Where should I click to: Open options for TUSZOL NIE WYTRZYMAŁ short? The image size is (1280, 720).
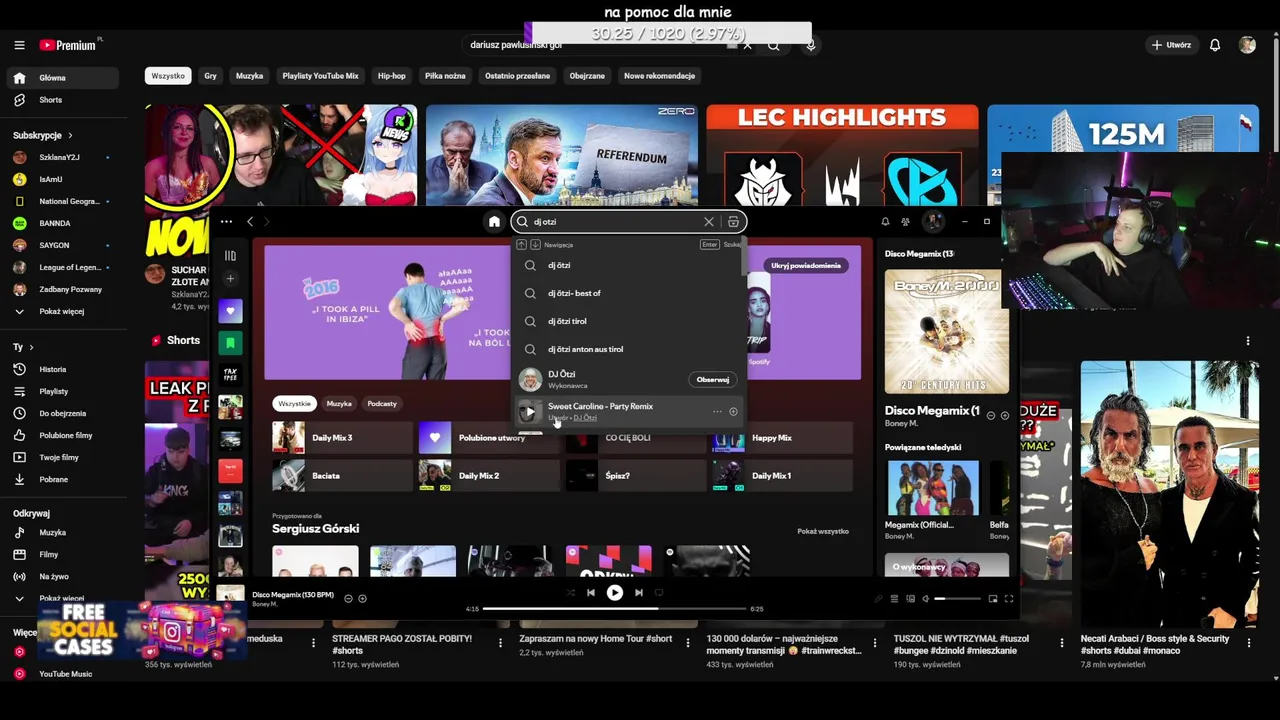[x=1061, y=643]
